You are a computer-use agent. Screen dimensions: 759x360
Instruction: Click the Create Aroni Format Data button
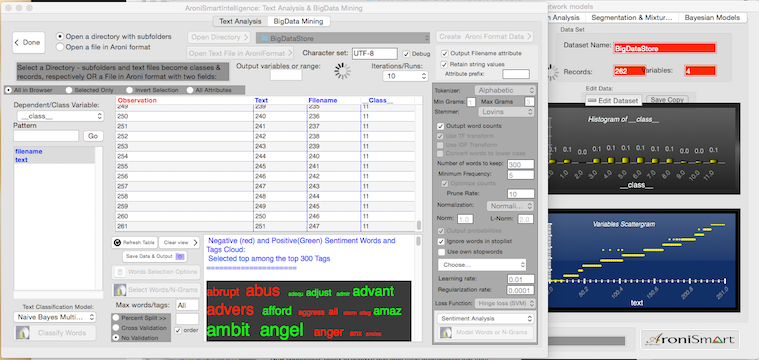(x=485, y=37)
